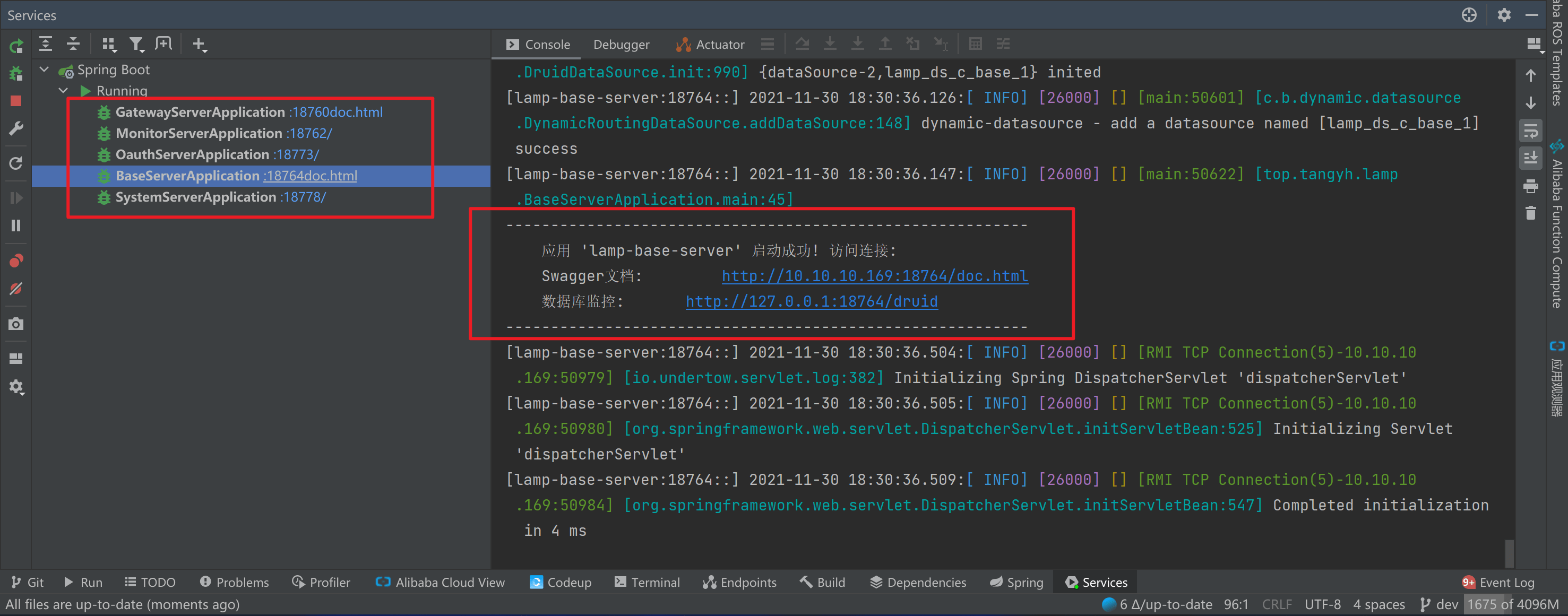Viewport: 1568px width, 616px height.
Task: Switch to the Debugger tab
Action: tap(621, 45)
